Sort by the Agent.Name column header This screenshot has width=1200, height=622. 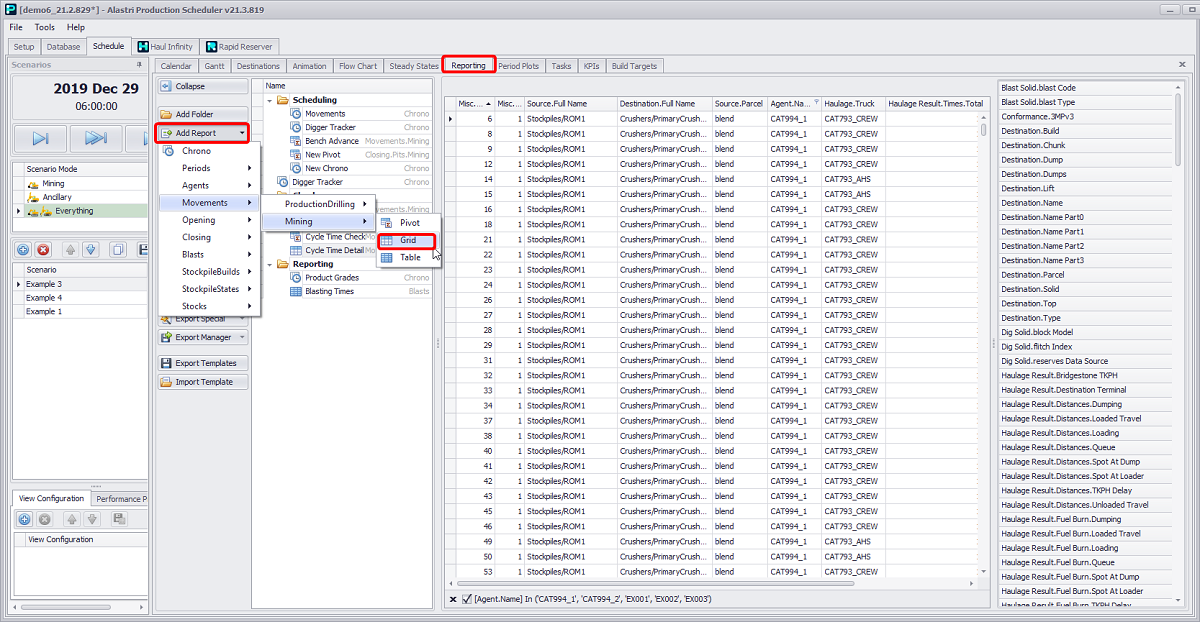pos(789,103)
